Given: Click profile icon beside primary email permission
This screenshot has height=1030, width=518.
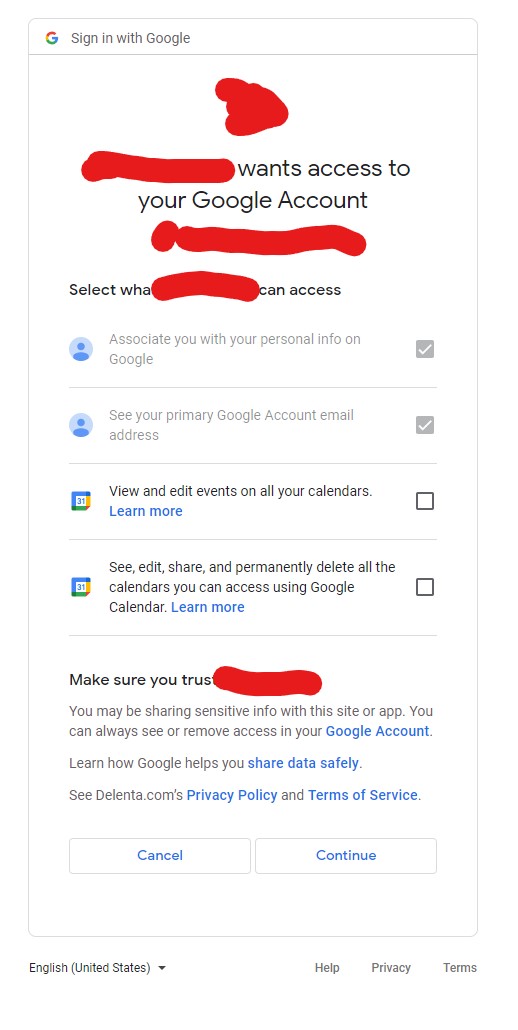Looking at the screenshot, I should 81,425.
